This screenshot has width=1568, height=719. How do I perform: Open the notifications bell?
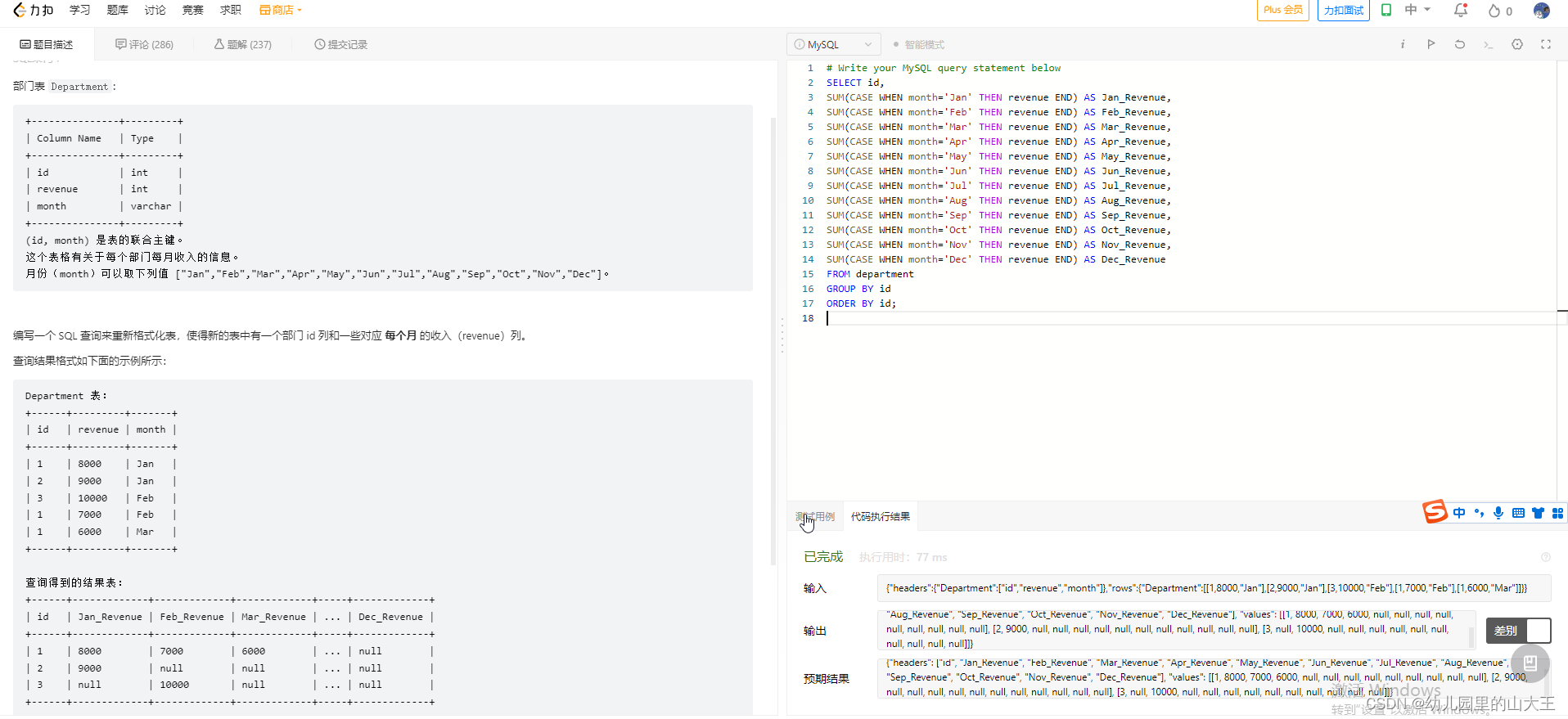pyautogui.click(x=1461, y=11)
